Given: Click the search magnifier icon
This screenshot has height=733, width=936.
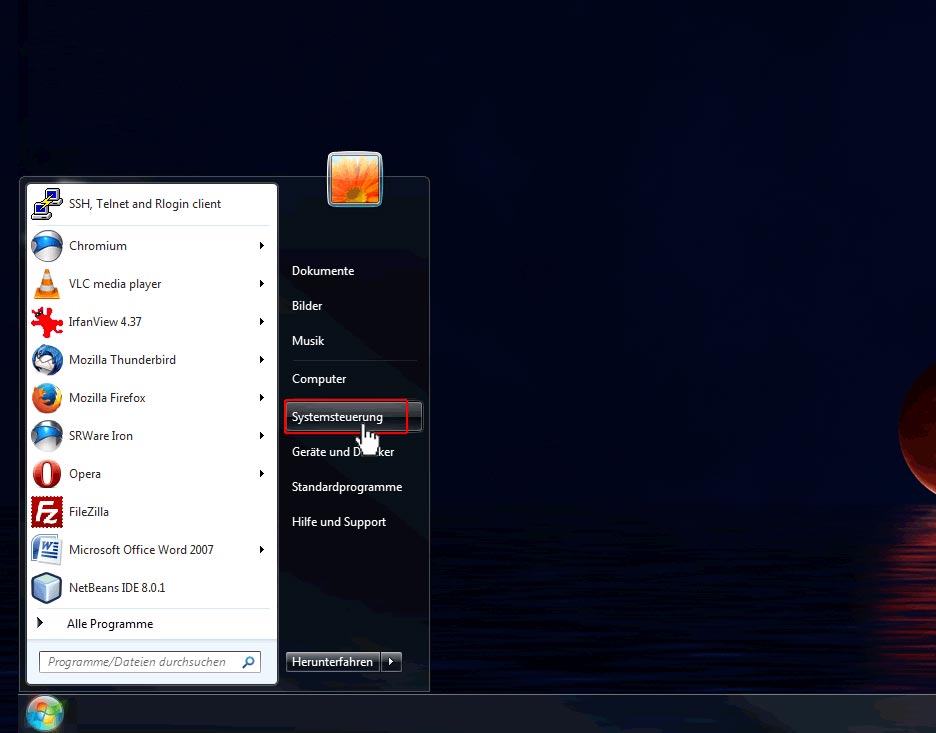Looking at the screenshot, I should coord(248,662).
